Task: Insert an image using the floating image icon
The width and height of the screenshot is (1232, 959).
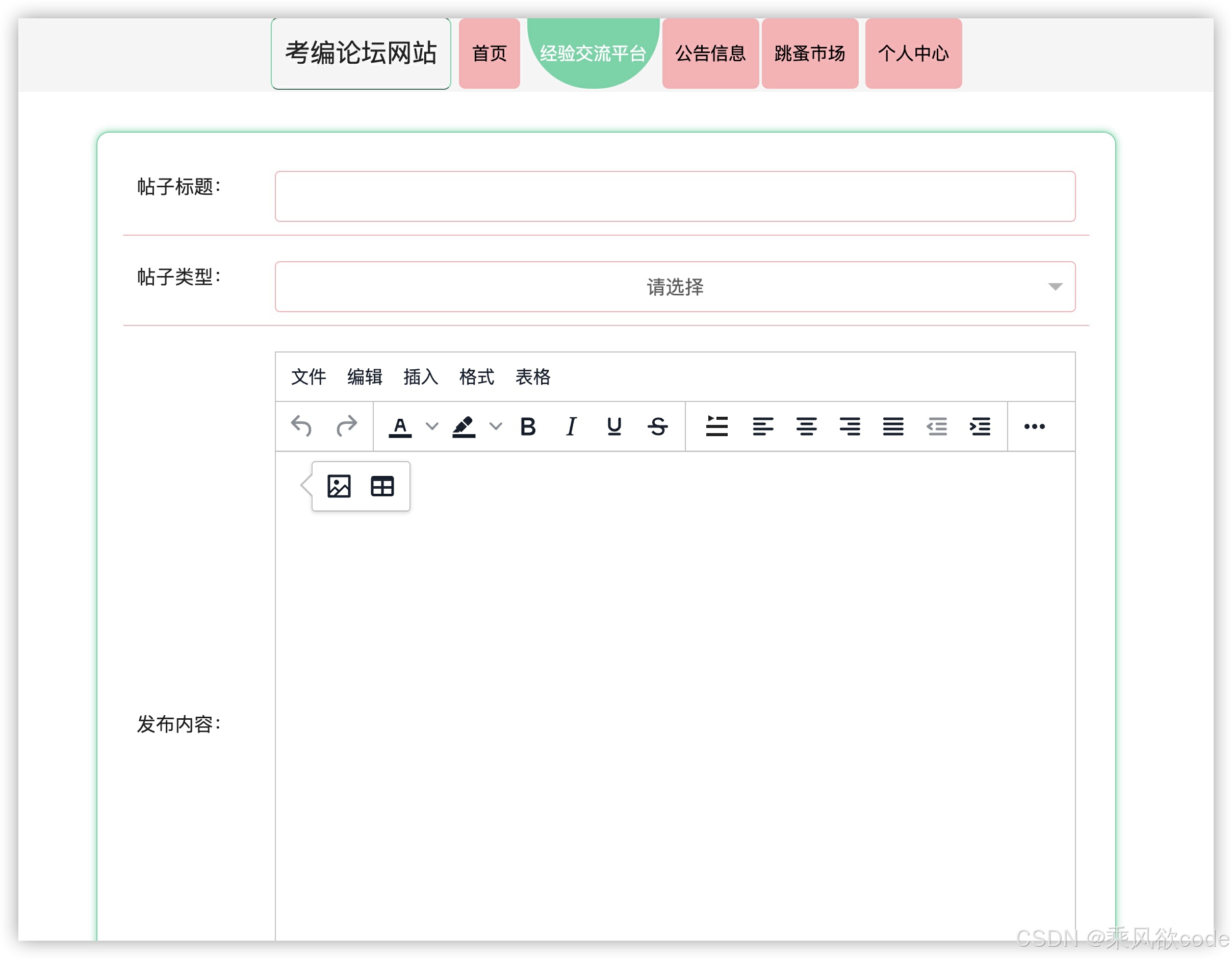Action: point(339,486)
